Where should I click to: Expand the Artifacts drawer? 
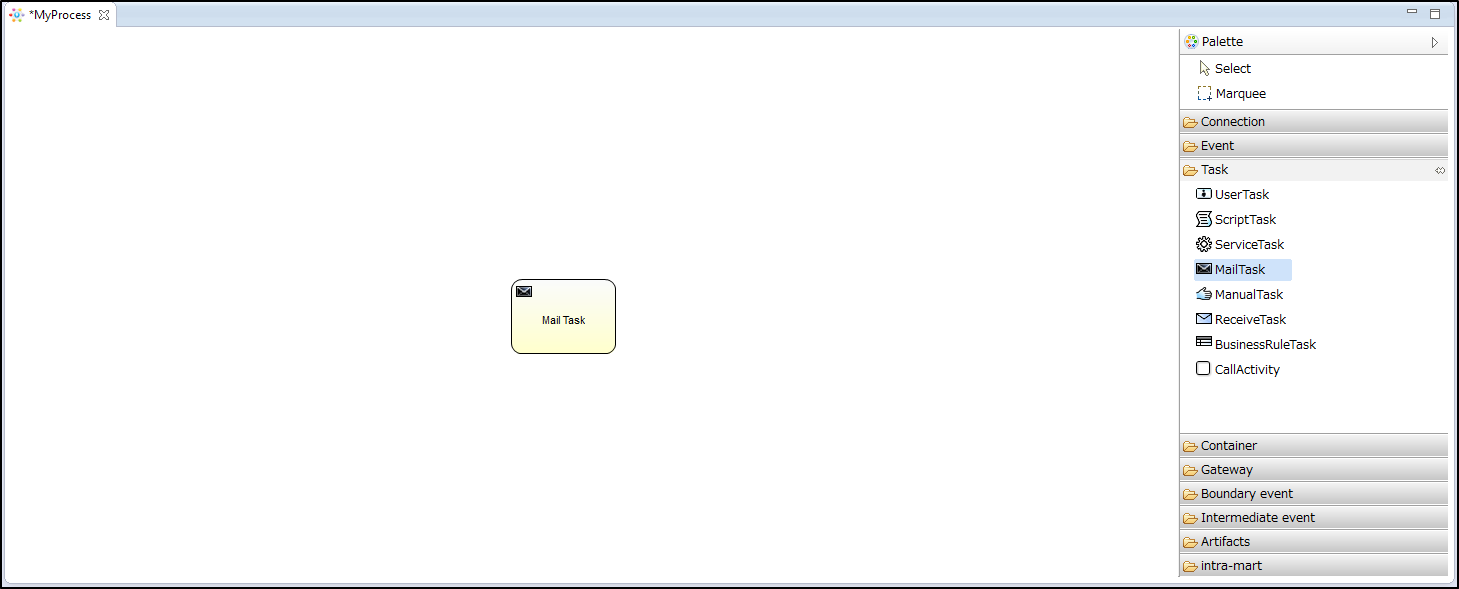(x=1314, y=541)
